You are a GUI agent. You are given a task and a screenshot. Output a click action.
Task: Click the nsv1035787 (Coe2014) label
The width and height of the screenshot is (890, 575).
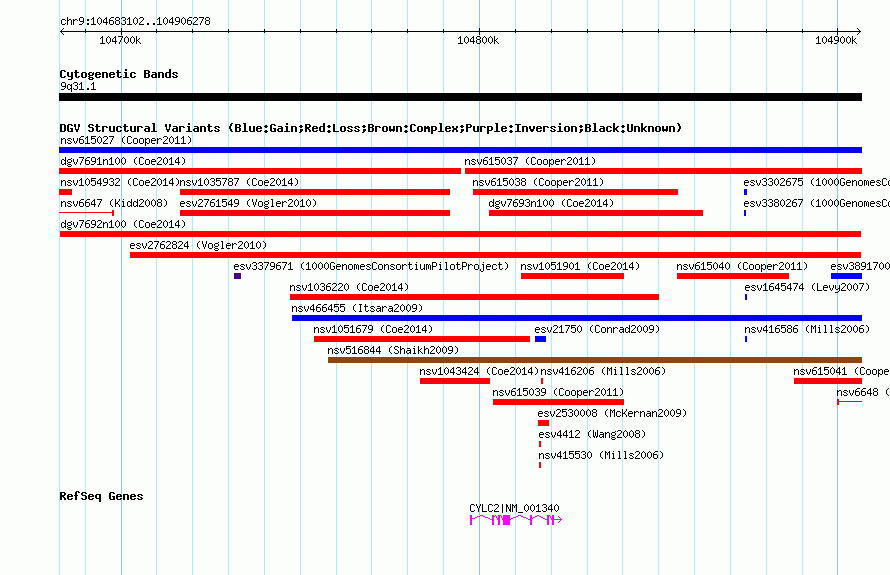point(240,182)
